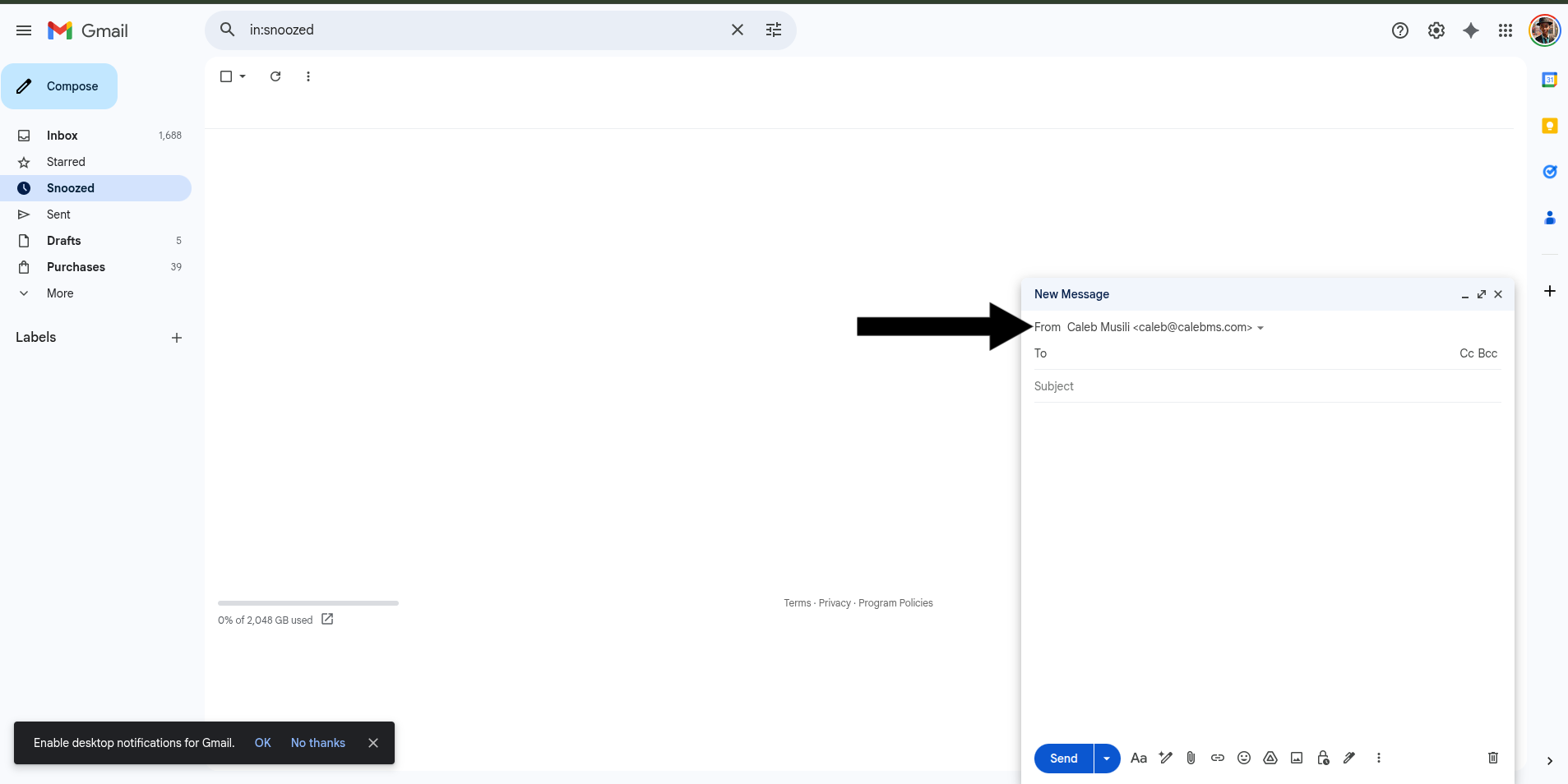Click the Gemini sparkle icon
This screenshot has width=1568, height=784.
(1471, 30)
